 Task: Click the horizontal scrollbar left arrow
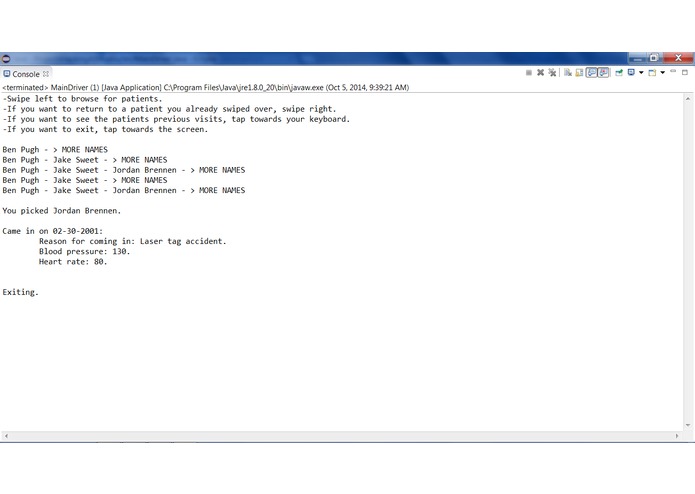[x=6, y=436]
